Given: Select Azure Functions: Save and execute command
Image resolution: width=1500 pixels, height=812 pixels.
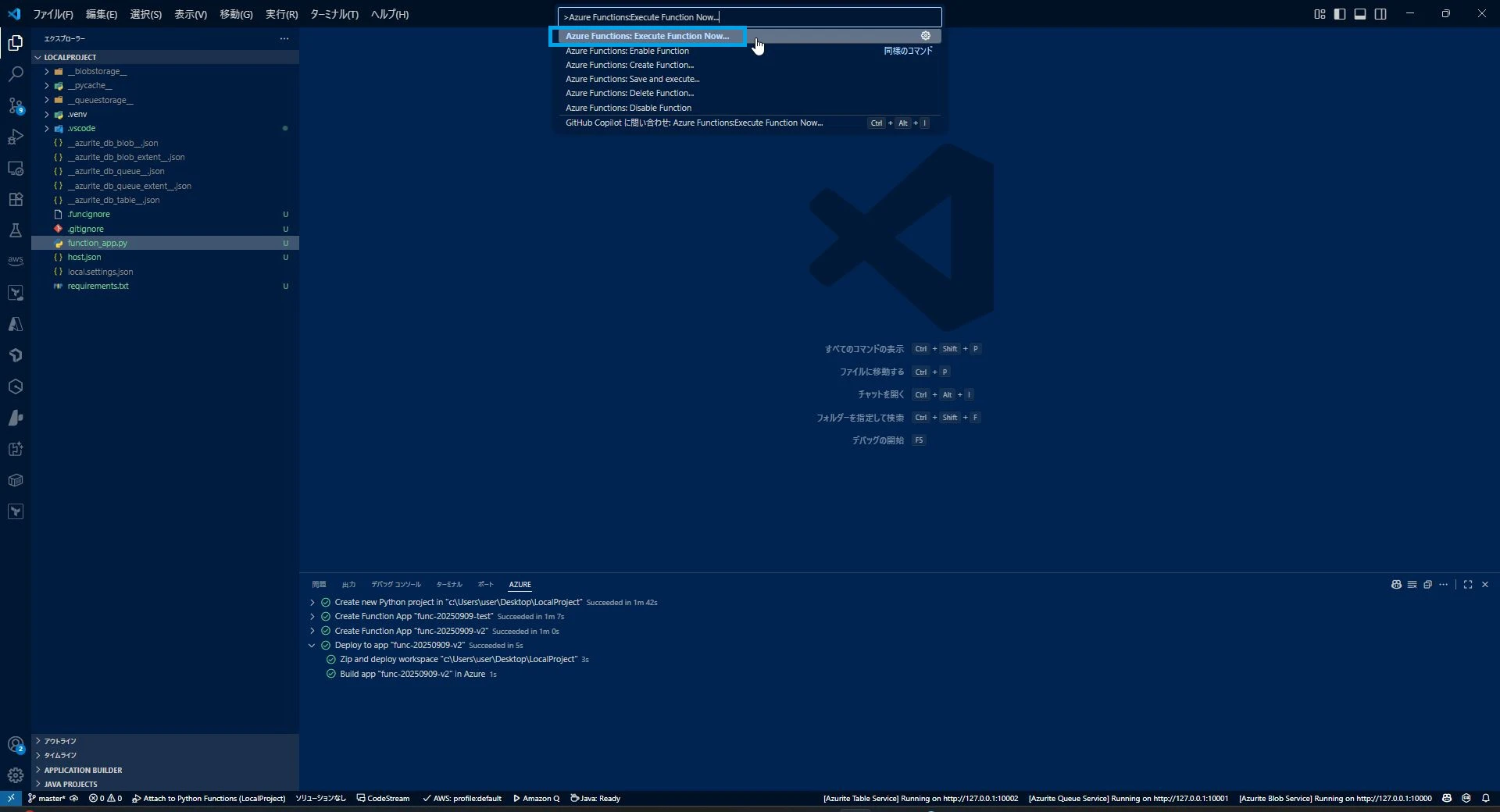Looking at the screenshot, I should pos(749,79).
